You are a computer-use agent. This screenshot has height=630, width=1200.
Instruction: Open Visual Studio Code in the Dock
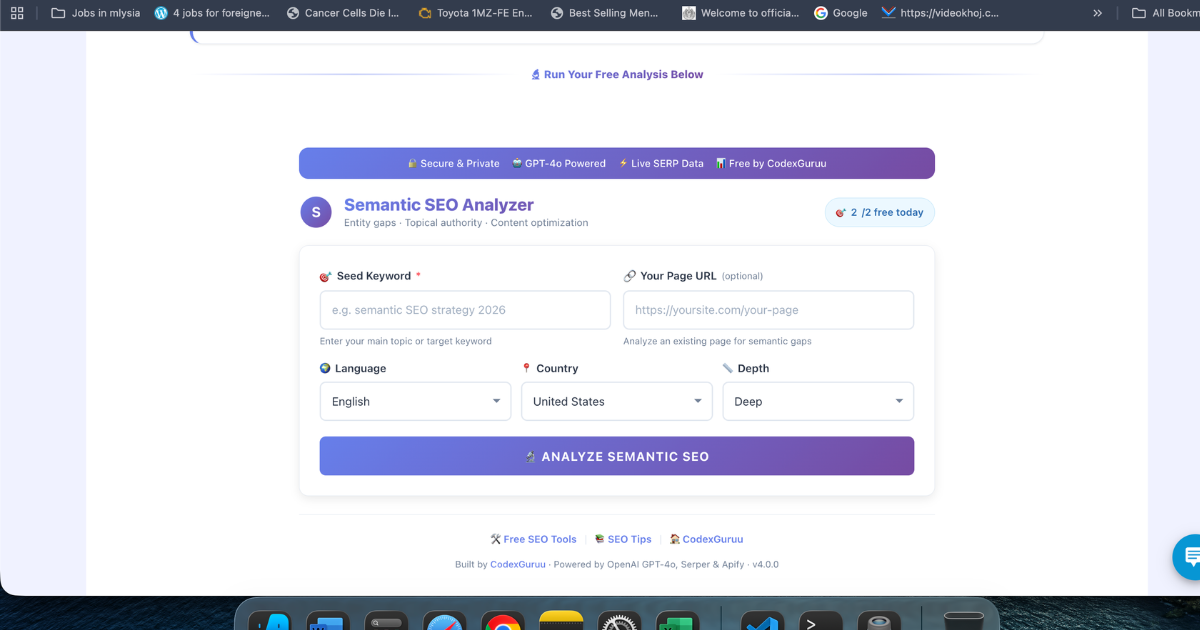pyautogui.click(x=762, y=622)
